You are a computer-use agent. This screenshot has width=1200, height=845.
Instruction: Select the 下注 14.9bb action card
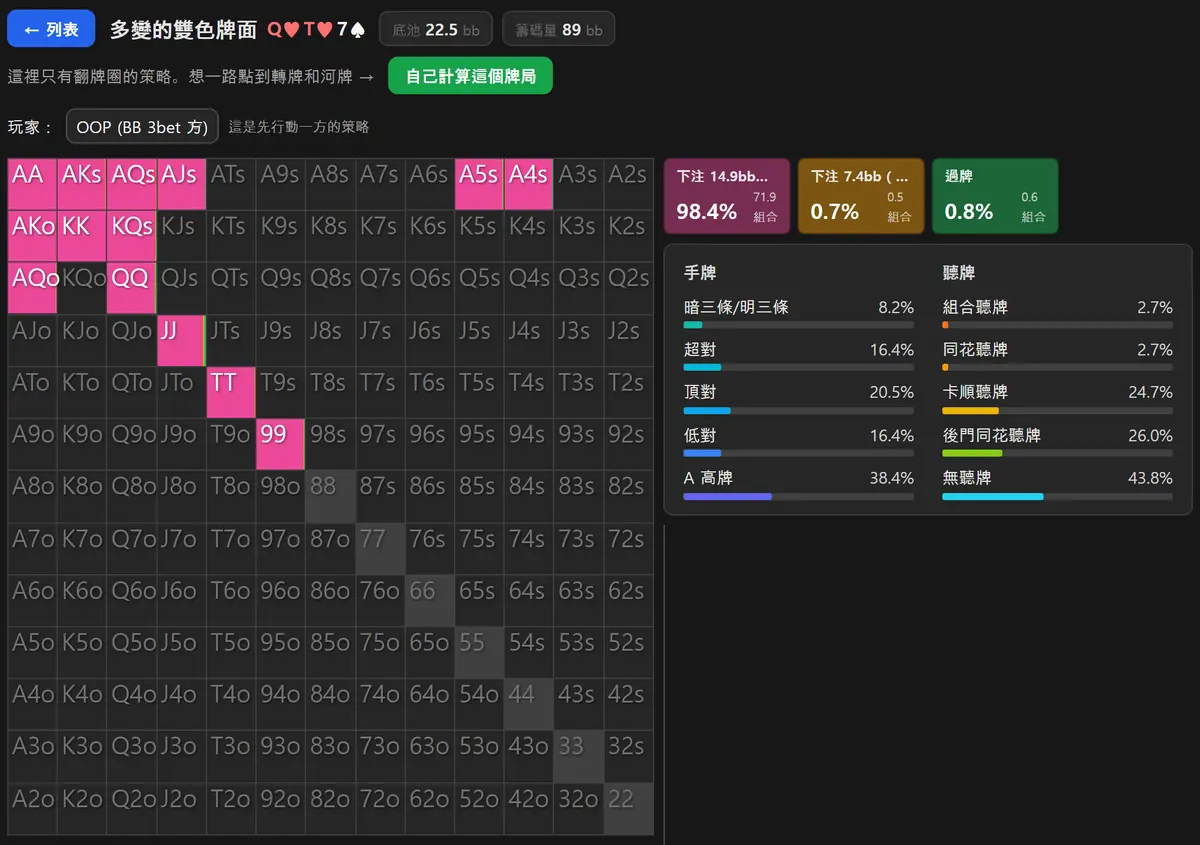[x=727, y=196]
